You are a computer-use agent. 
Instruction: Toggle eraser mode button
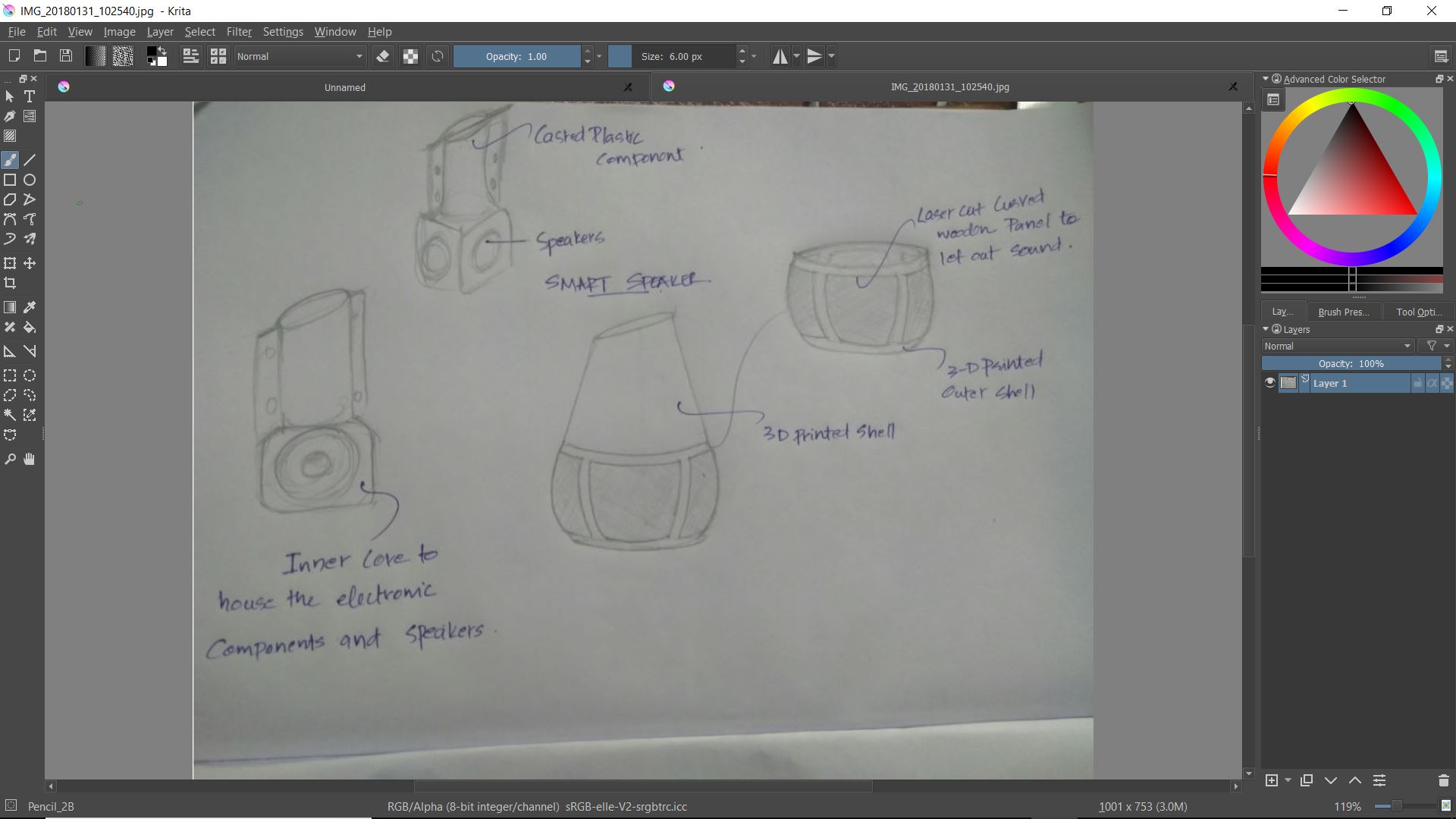tap(383, 56)
